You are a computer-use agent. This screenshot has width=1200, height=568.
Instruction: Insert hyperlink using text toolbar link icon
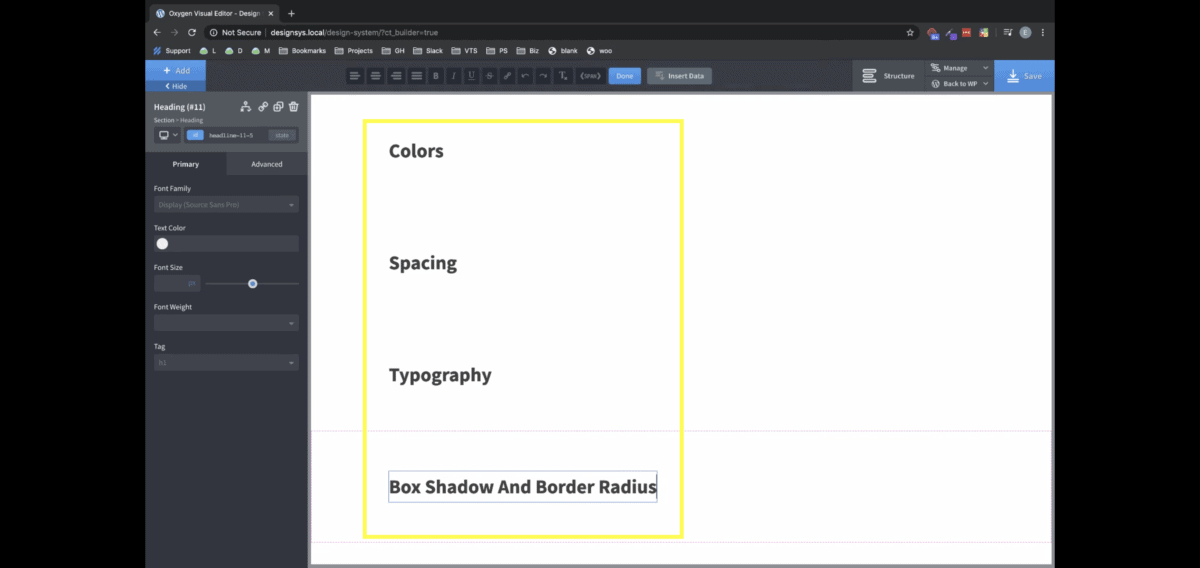point(507,76)
